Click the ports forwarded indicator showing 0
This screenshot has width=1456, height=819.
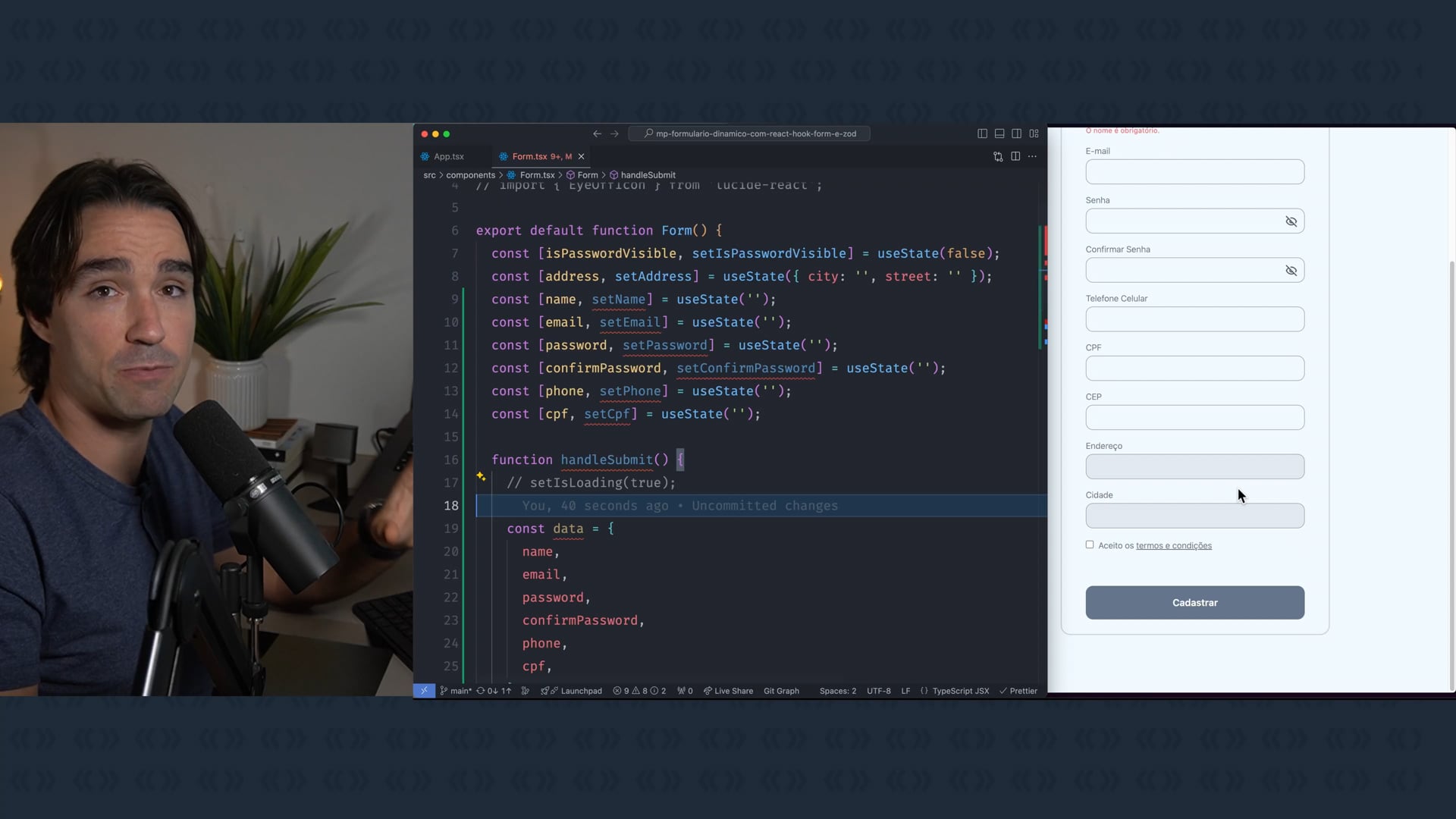685,691
